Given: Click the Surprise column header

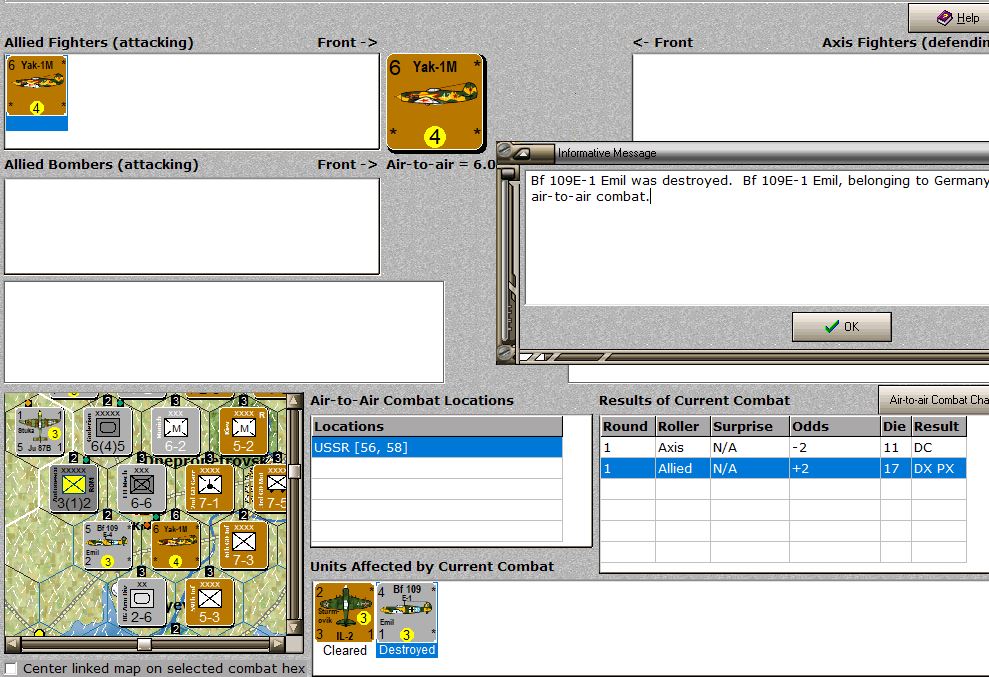Looking at the screenshot, I should [749, 427].
